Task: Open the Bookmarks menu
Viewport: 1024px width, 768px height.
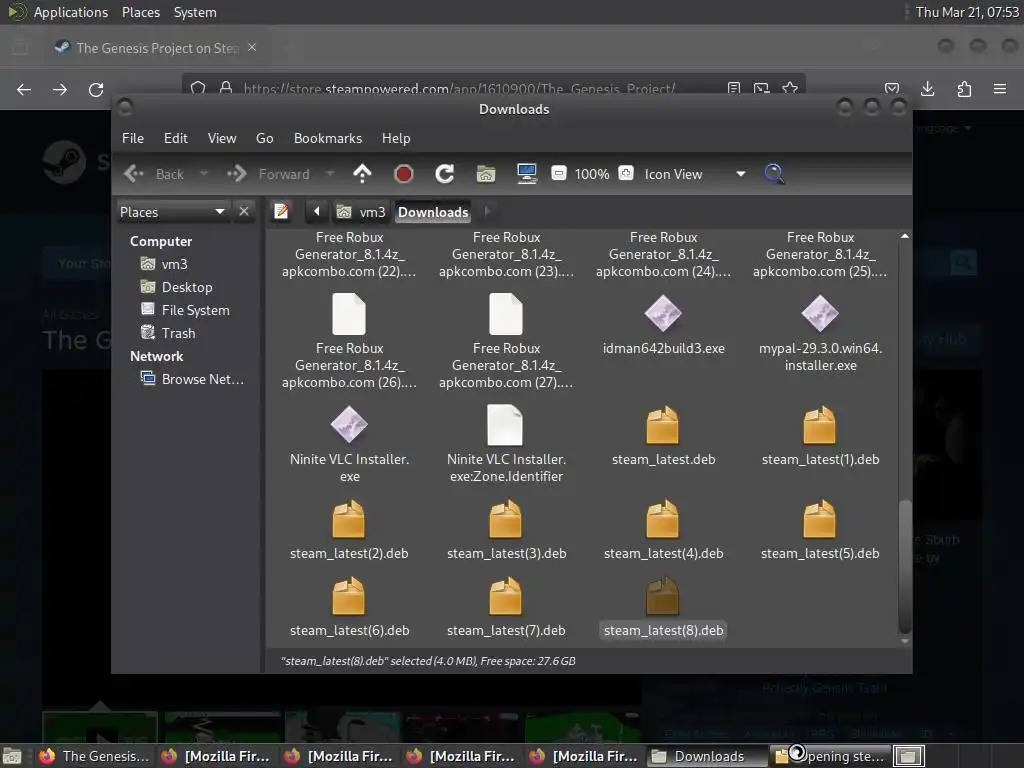Action: point(328,138)
